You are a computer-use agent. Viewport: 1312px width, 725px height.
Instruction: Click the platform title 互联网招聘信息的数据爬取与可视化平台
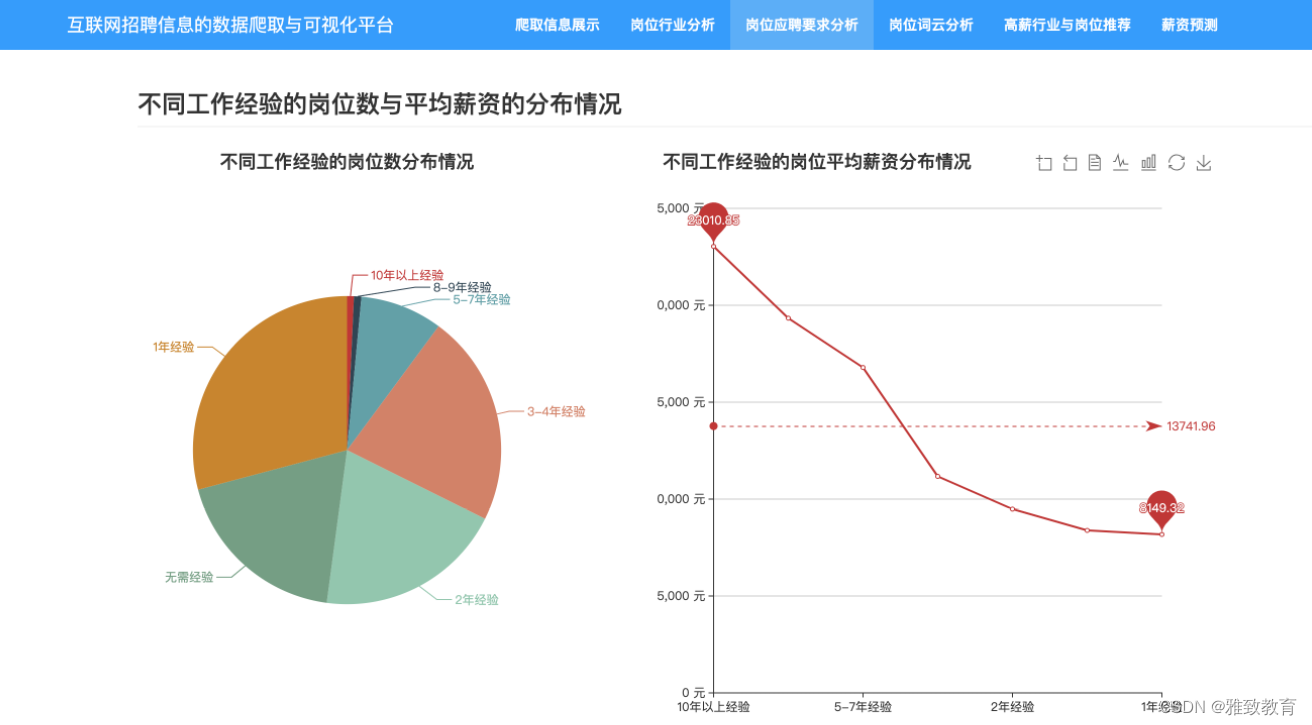(x=231, y=25)
